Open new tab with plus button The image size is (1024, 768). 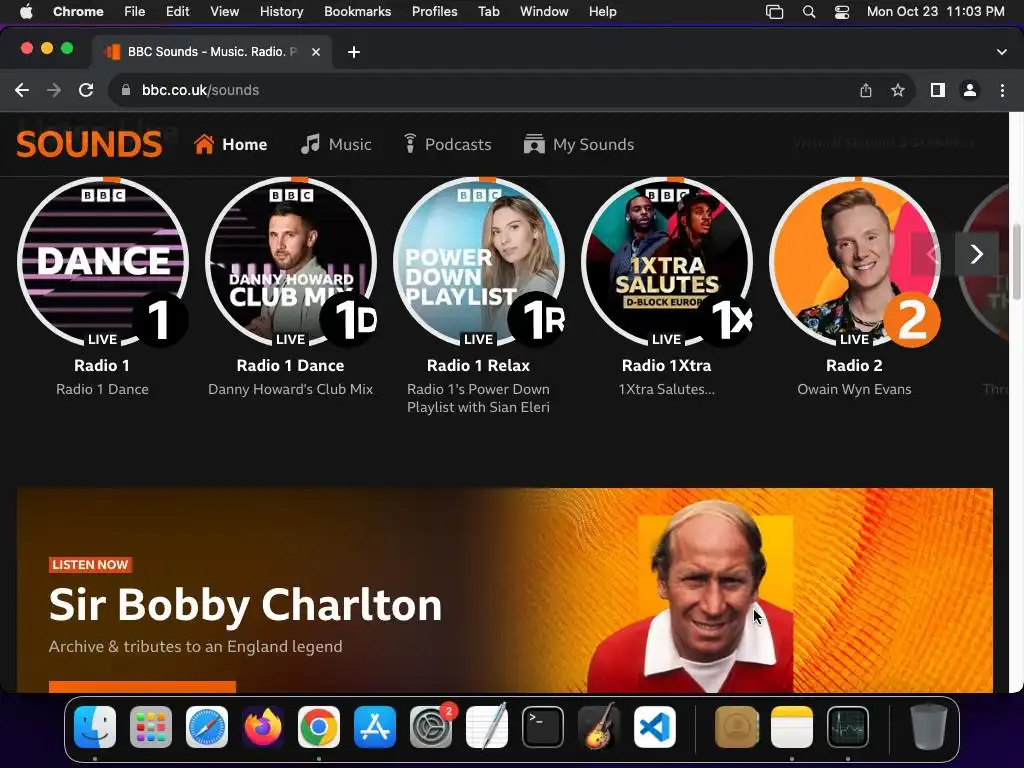(354, 52)
